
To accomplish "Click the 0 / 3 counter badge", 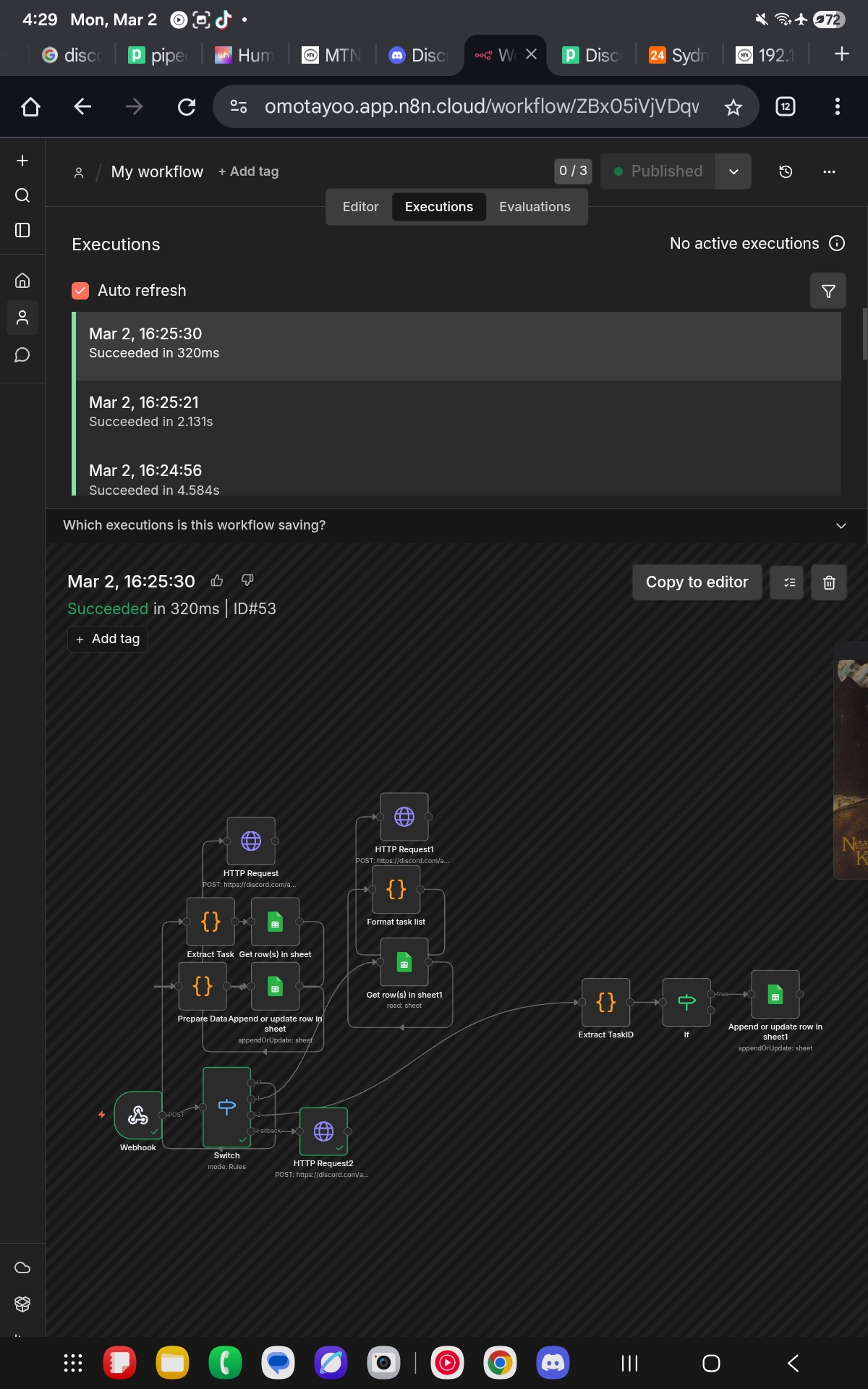I will 573,171.
